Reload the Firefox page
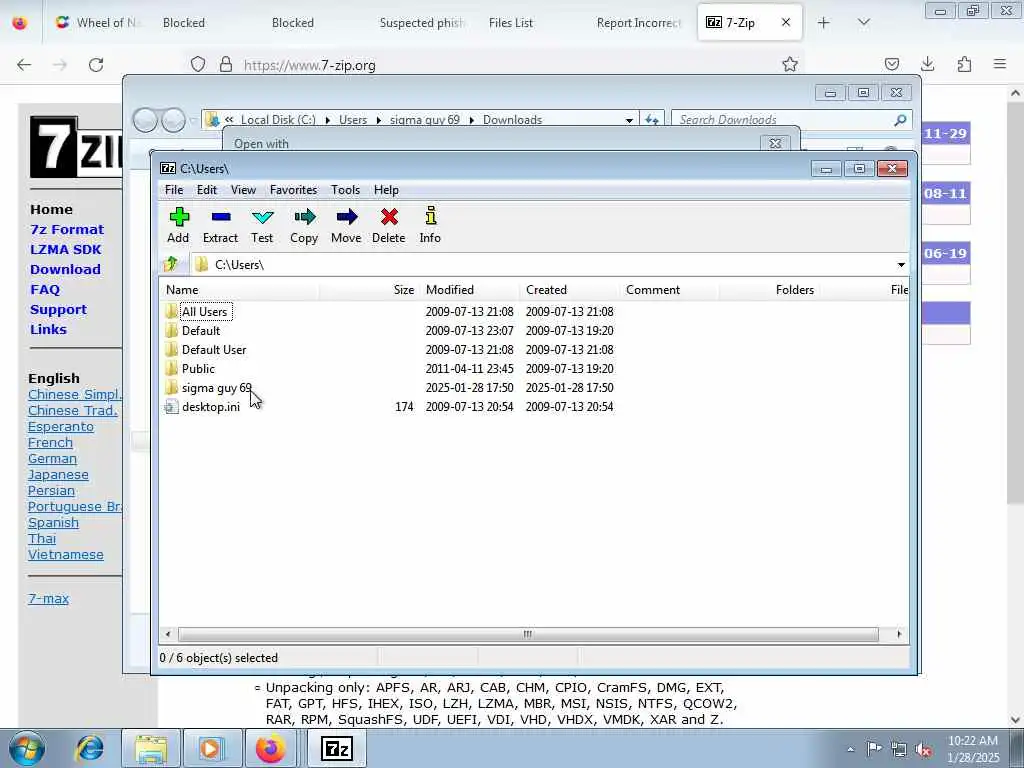 96,65
